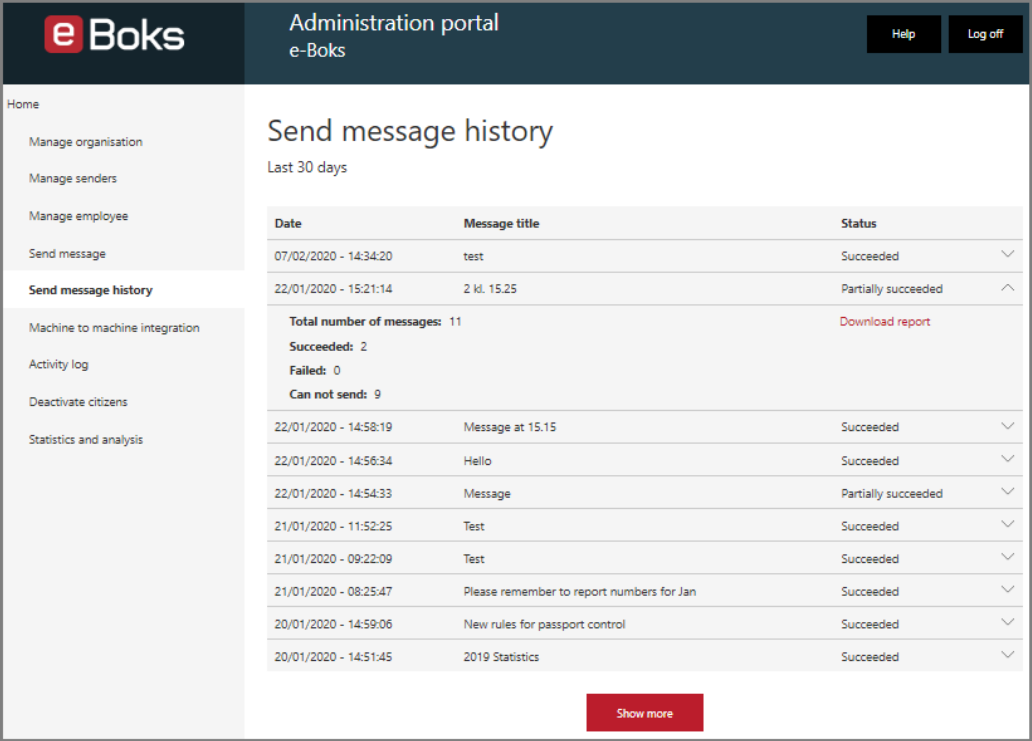Open the Activity log page
This screenshot has width=1032, height=741.
tap(59, 364)
